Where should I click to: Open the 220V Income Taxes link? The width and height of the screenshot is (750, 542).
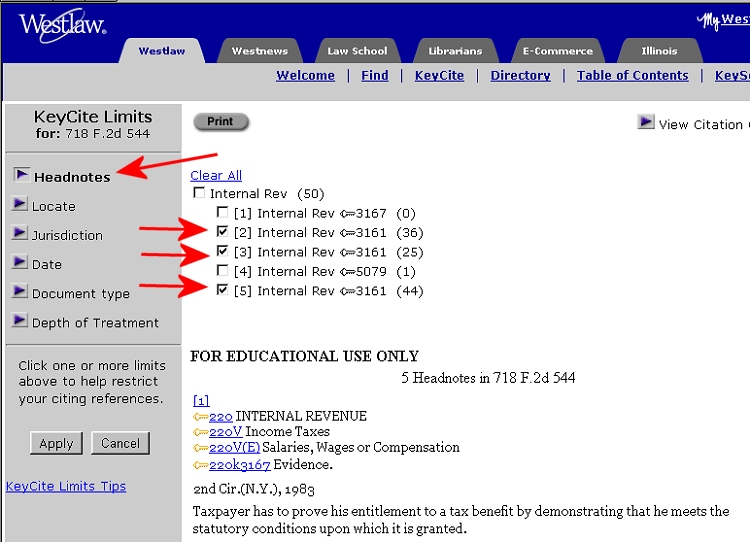226,432
